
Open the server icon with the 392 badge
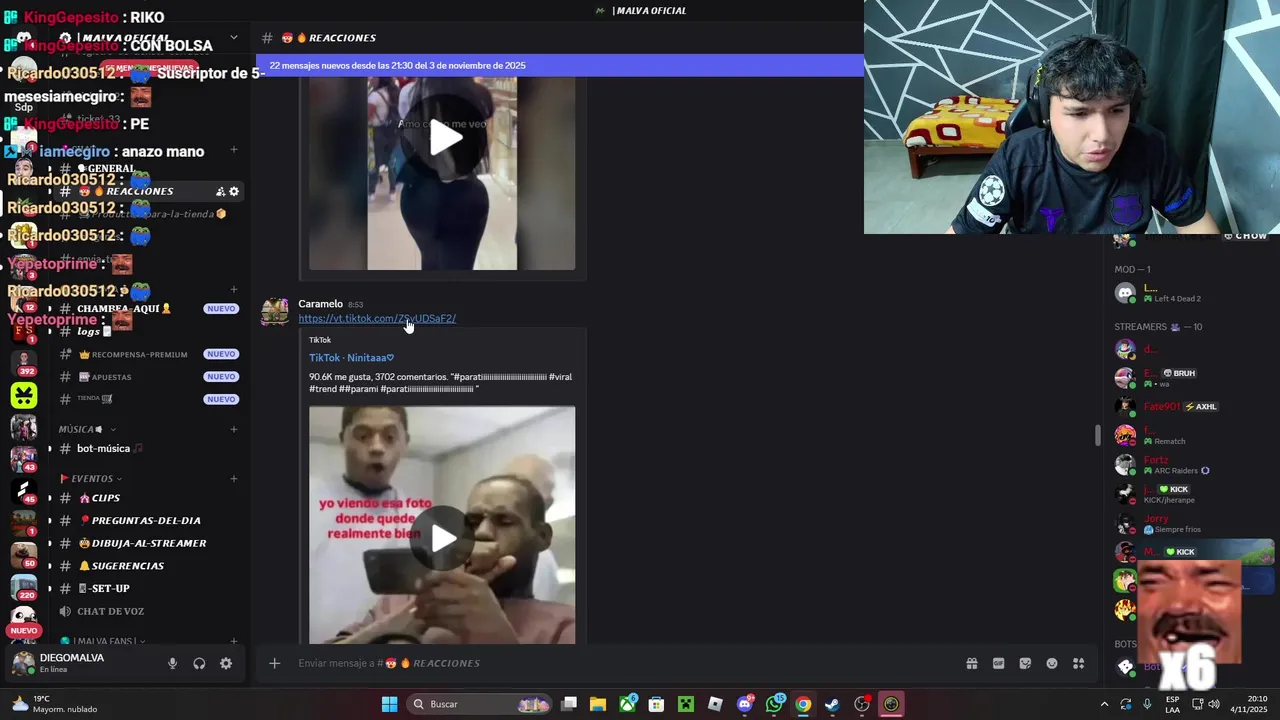click(24, 363)
